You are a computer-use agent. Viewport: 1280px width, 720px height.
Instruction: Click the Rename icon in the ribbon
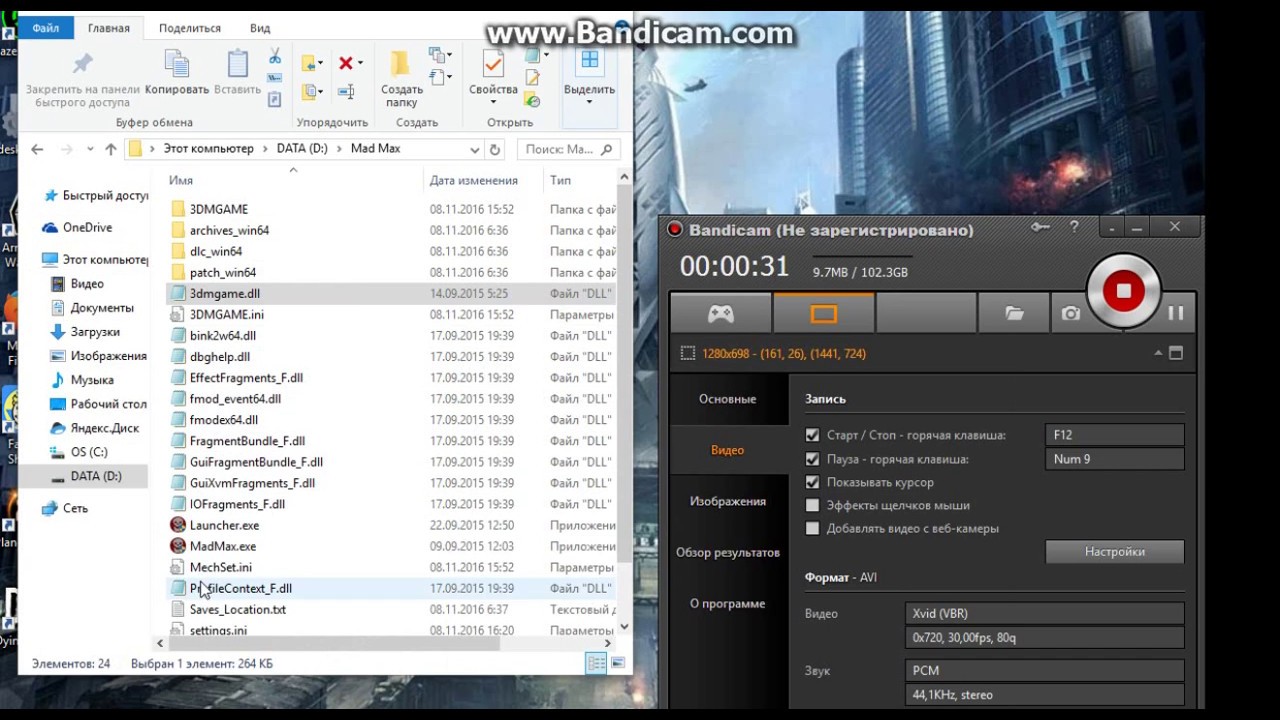point(346,92)
